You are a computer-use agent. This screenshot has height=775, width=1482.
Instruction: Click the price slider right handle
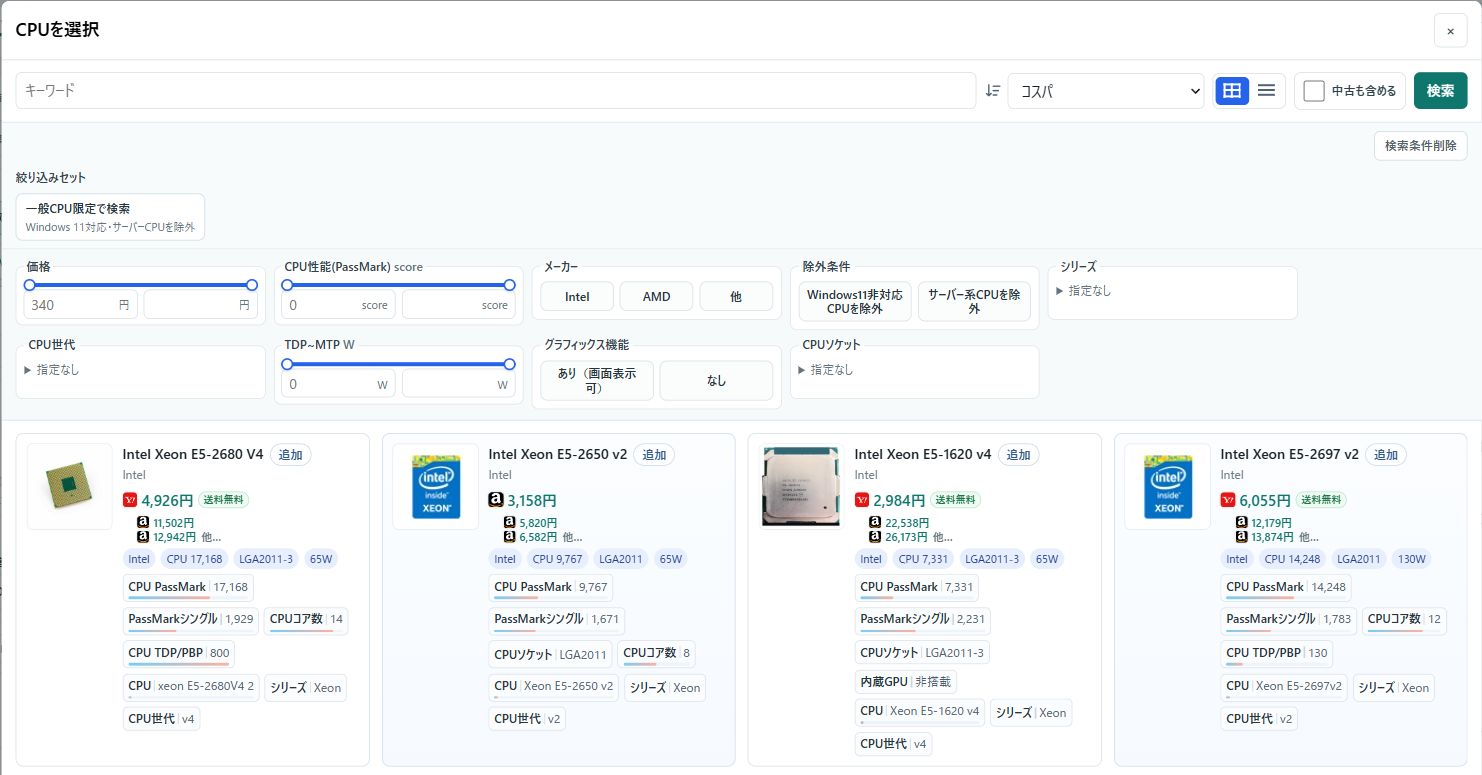251,285
